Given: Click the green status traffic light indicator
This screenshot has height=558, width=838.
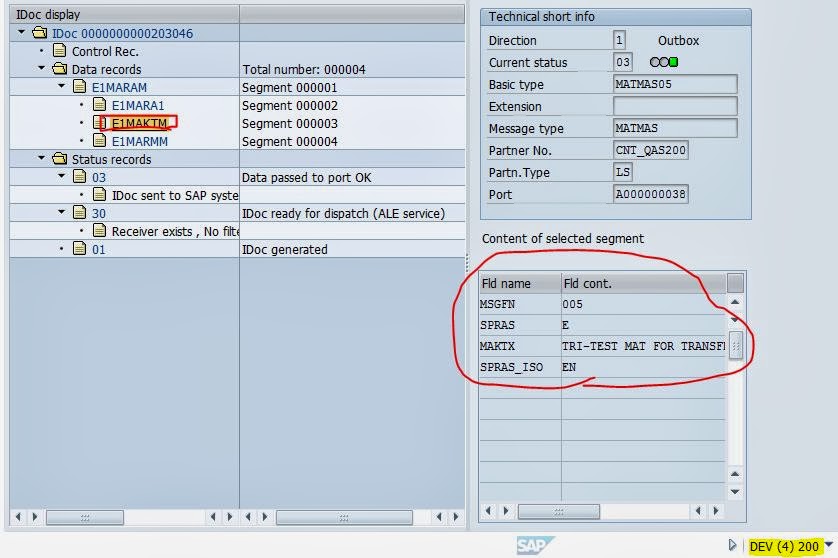Looking at the screenshot, I should 673,62.
